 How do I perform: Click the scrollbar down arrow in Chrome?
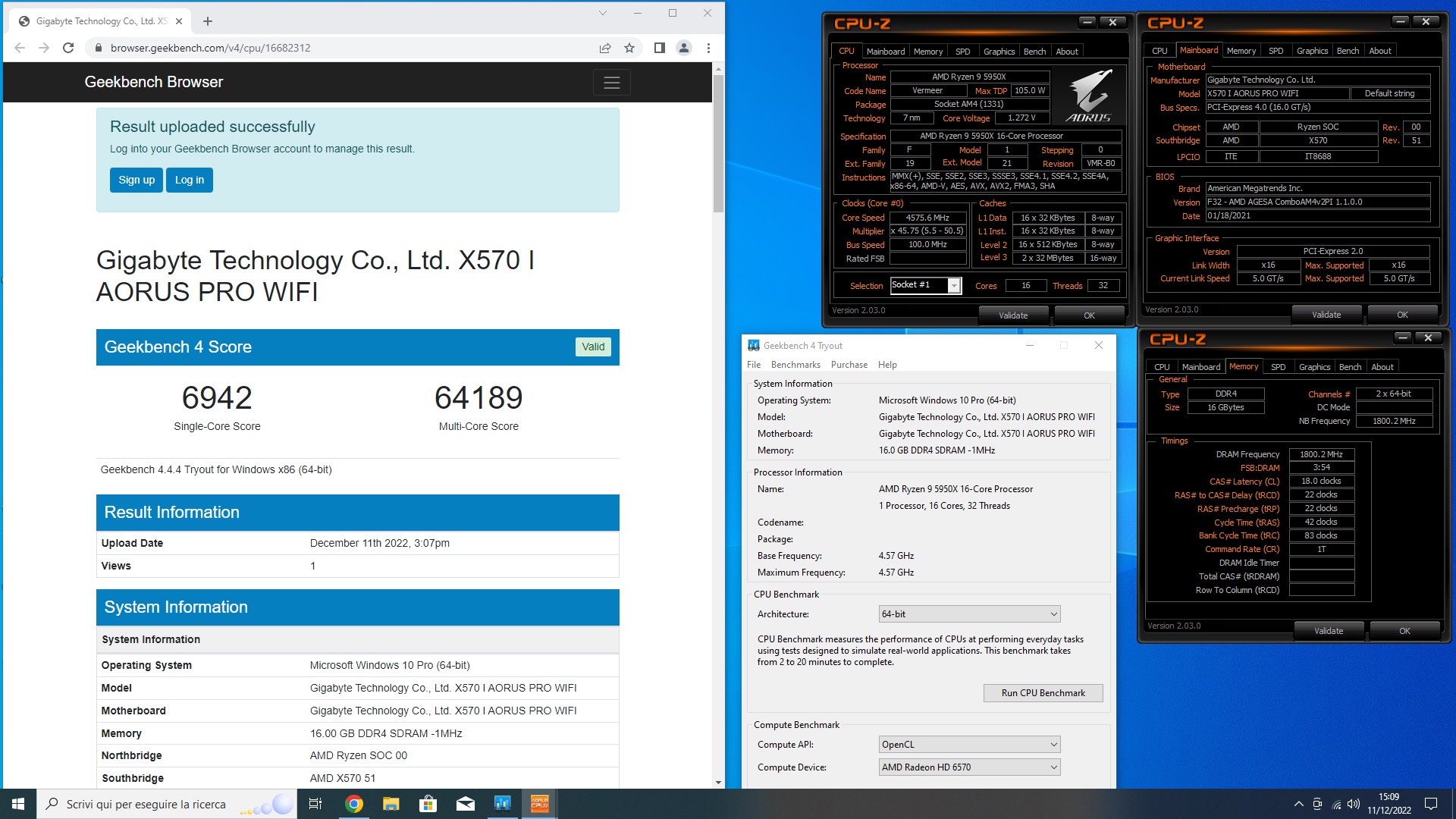pyautogui.click(x=718, y=782)
